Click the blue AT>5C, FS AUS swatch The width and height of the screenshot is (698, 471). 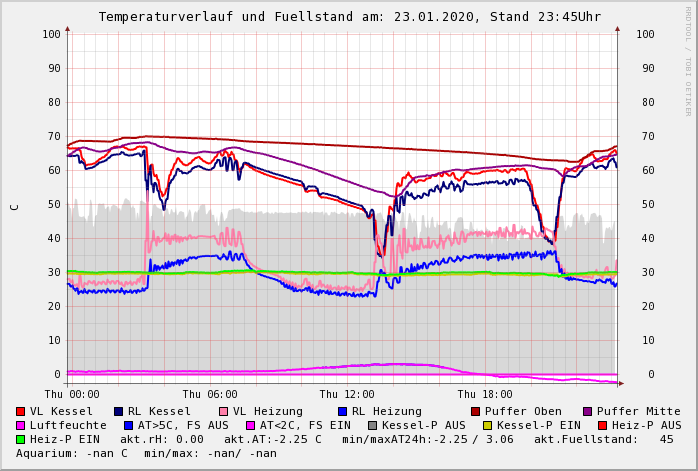pyautogui.click(x=129, y=426)
